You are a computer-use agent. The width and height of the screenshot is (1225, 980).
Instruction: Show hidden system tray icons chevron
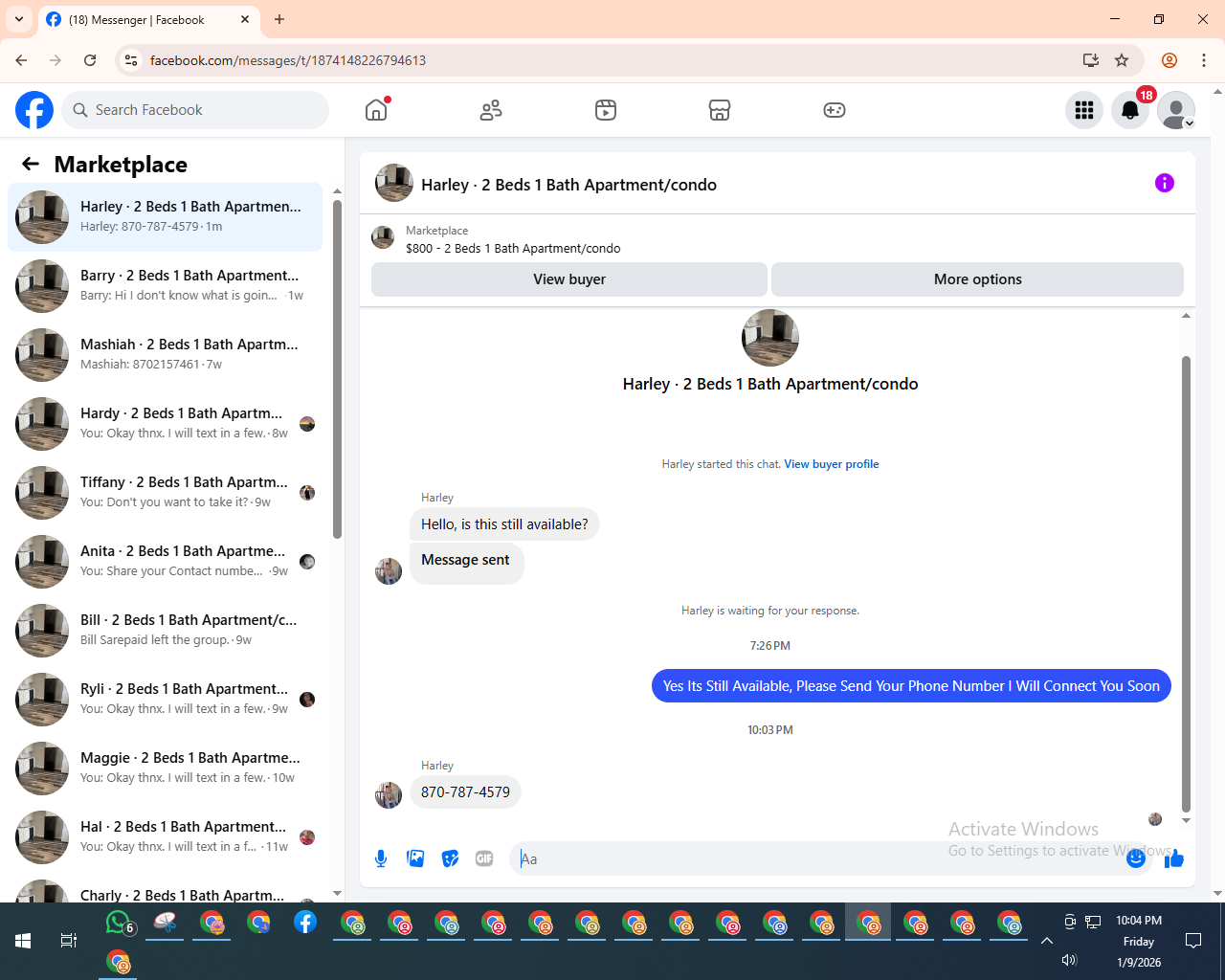pos(1047,941)
